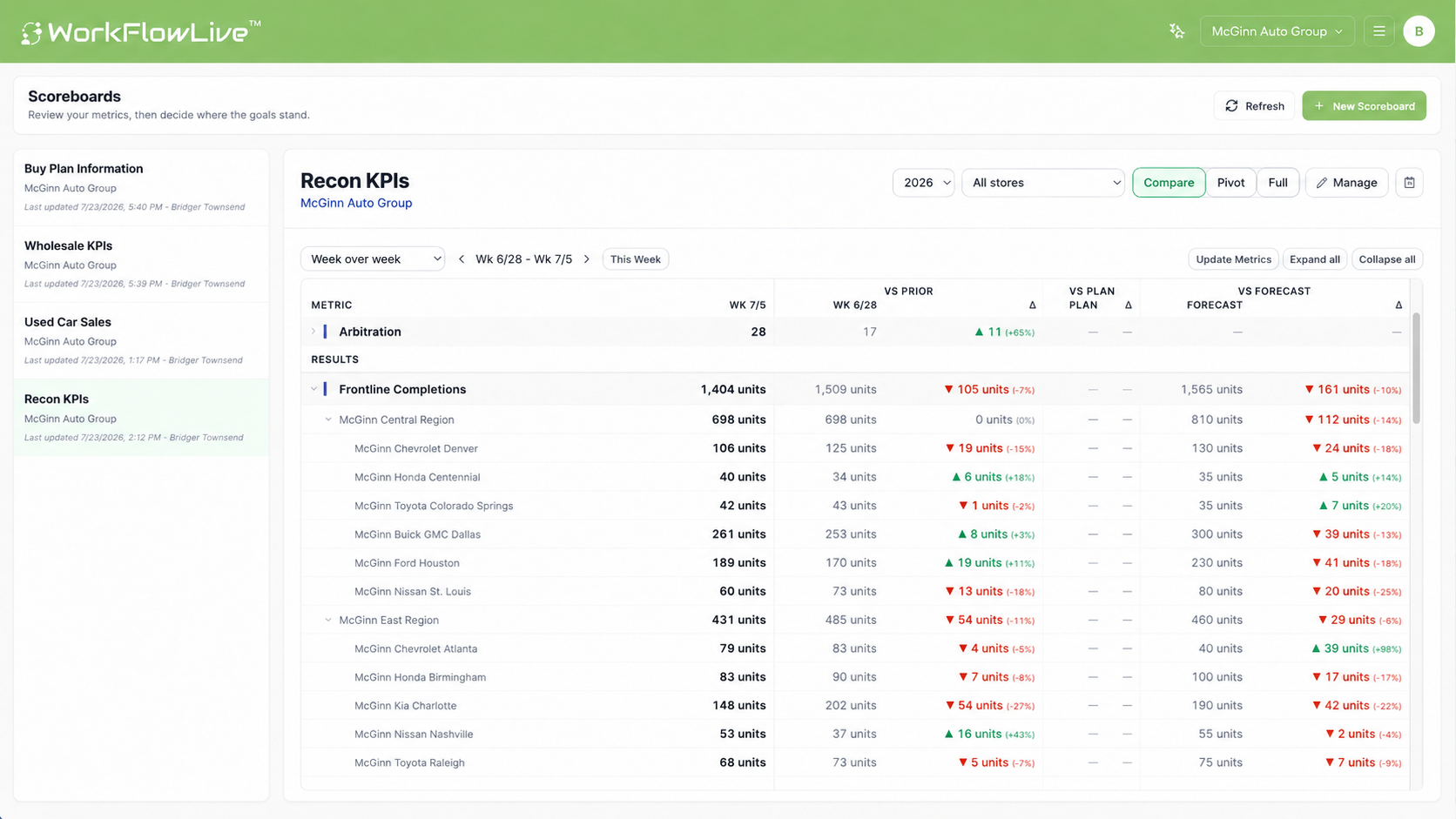Image resolution: width=1456 pixels, height=819 pixels.
Task: Open Buy Plan Information scoreboard
Action: click(141, 187)
